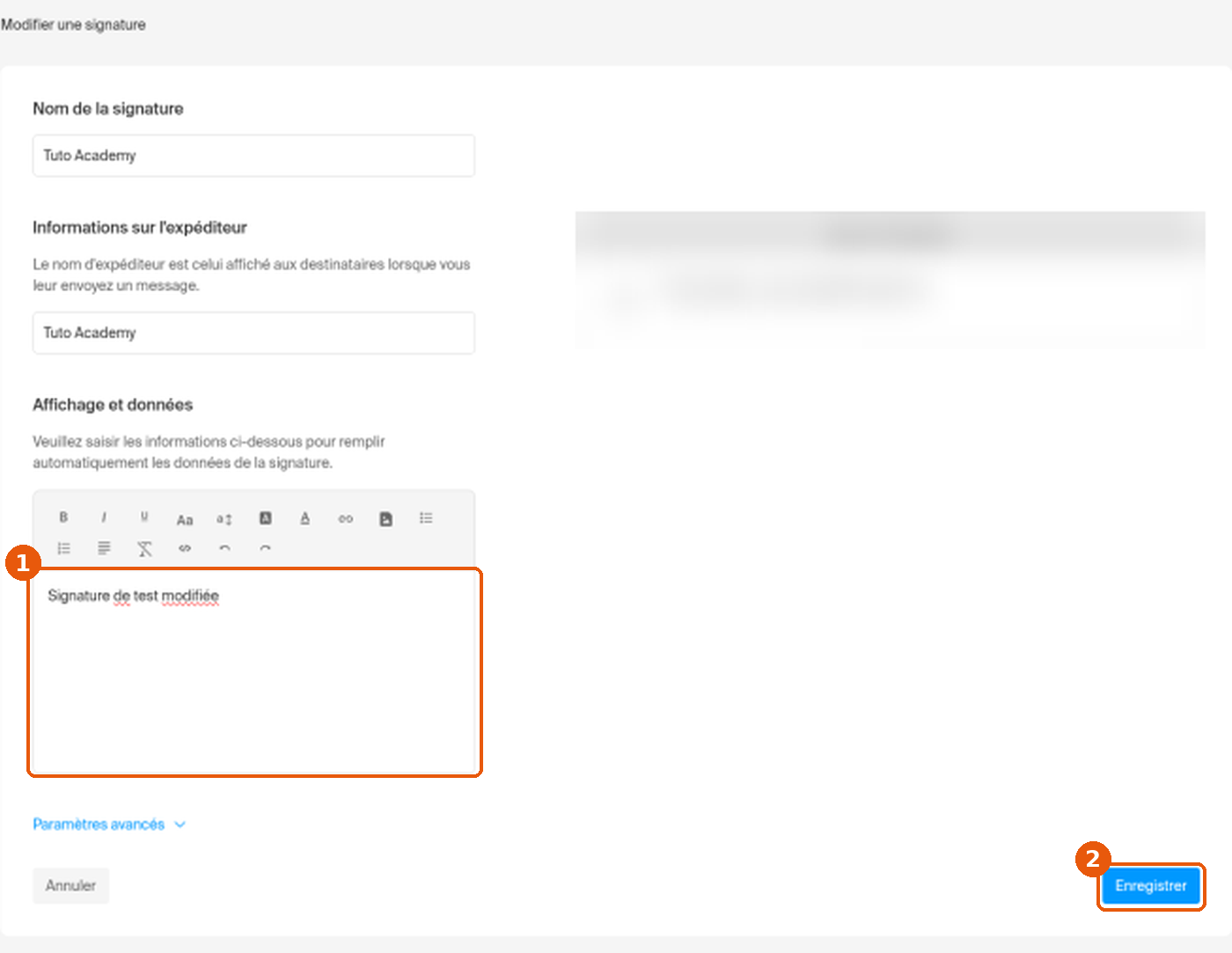Save the signature with Enregistrer
Screen dimensions: 1232x953
pyautogui.click(x=1151, y=886)
